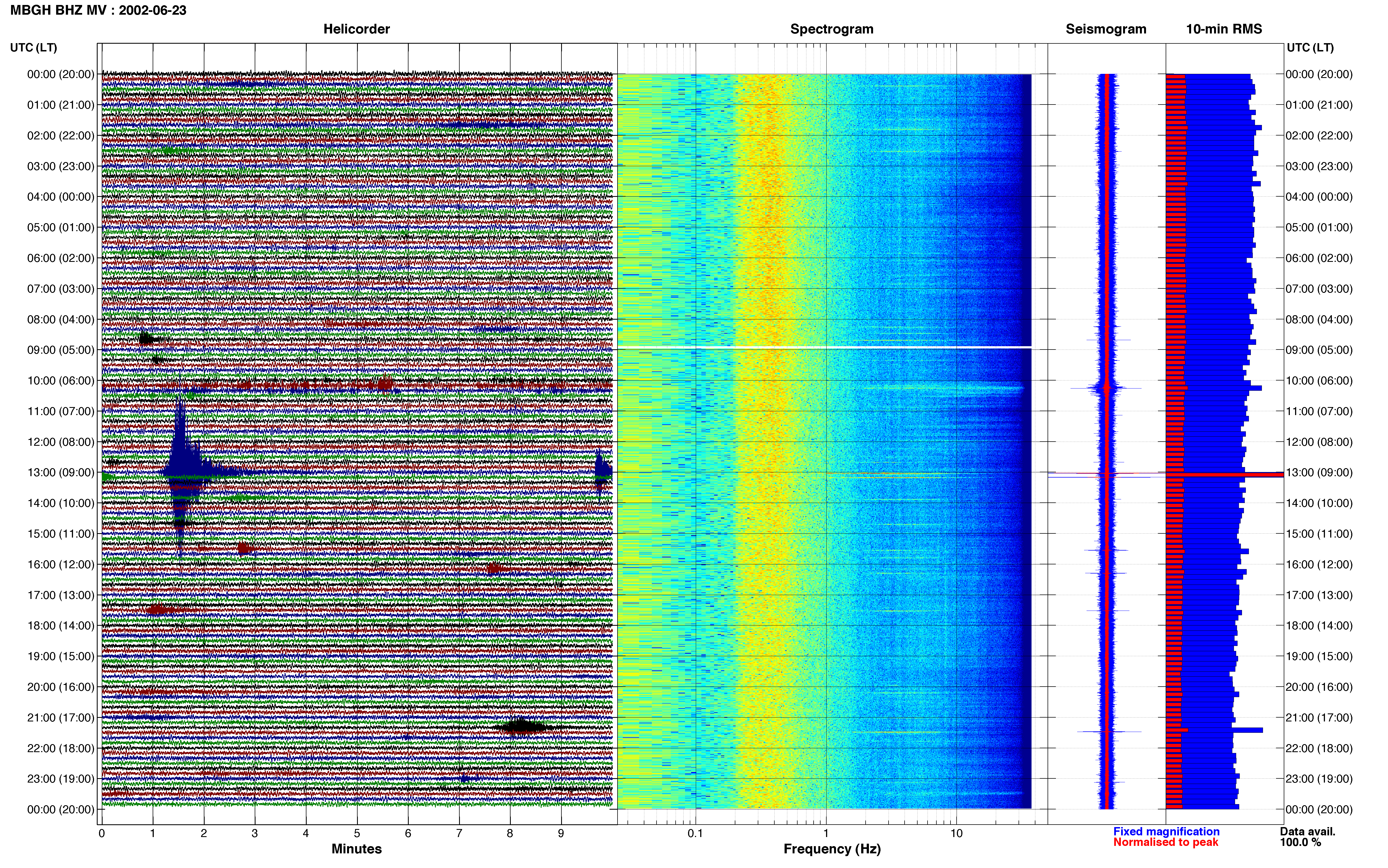Click the title 'MBGH BHZ MV : 2002-06-23'

[x=98, y=10]
